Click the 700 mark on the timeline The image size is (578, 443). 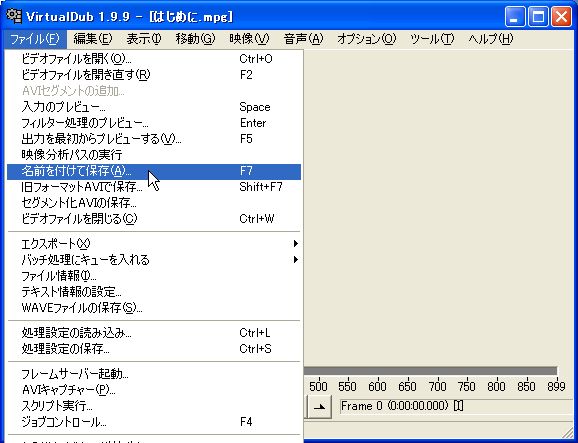pyautogui.click(x=437, y=387)
